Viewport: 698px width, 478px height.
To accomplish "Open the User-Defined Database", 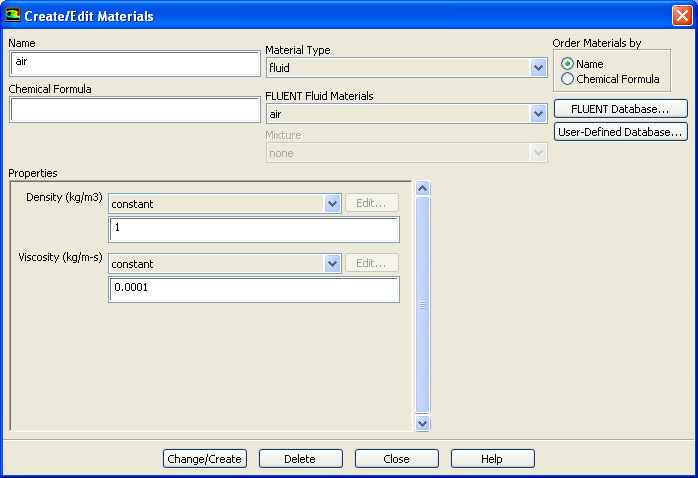I will [x=621, y=132].
